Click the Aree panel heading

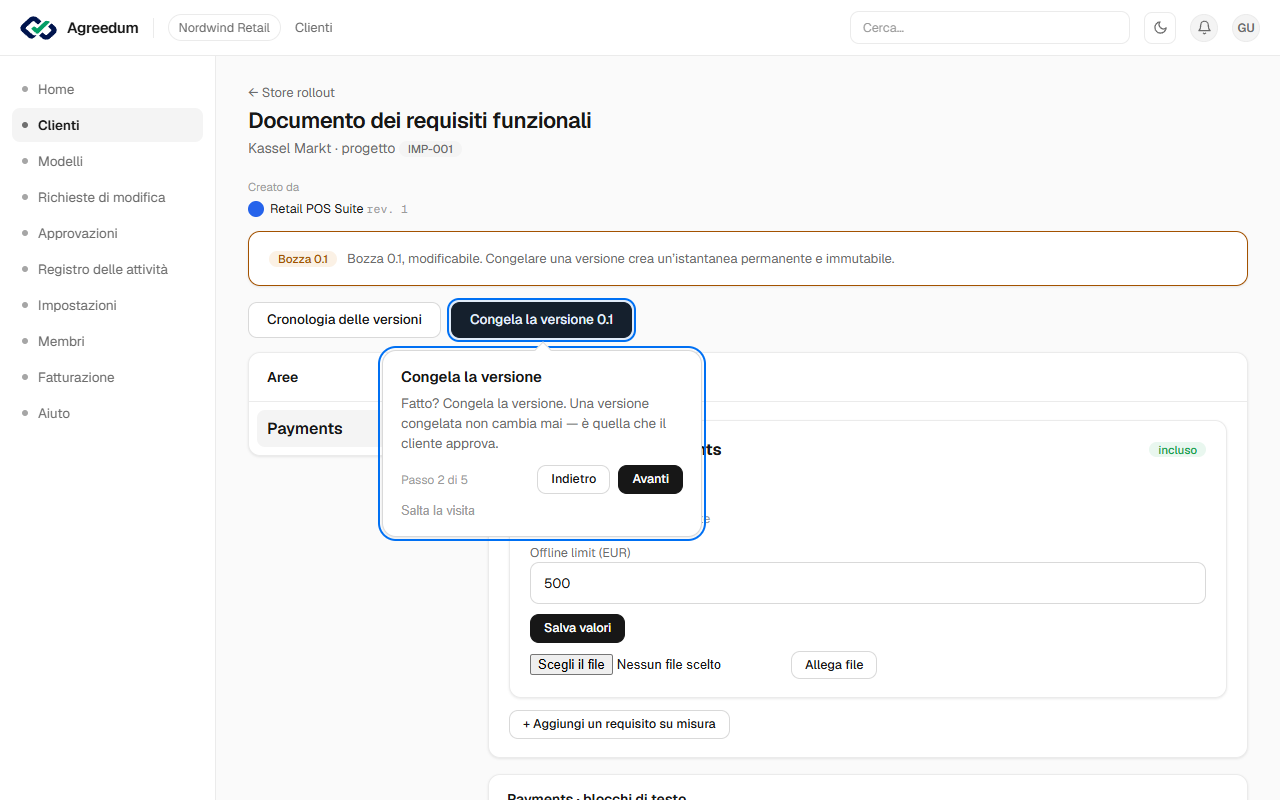click(x=283, y=377)
